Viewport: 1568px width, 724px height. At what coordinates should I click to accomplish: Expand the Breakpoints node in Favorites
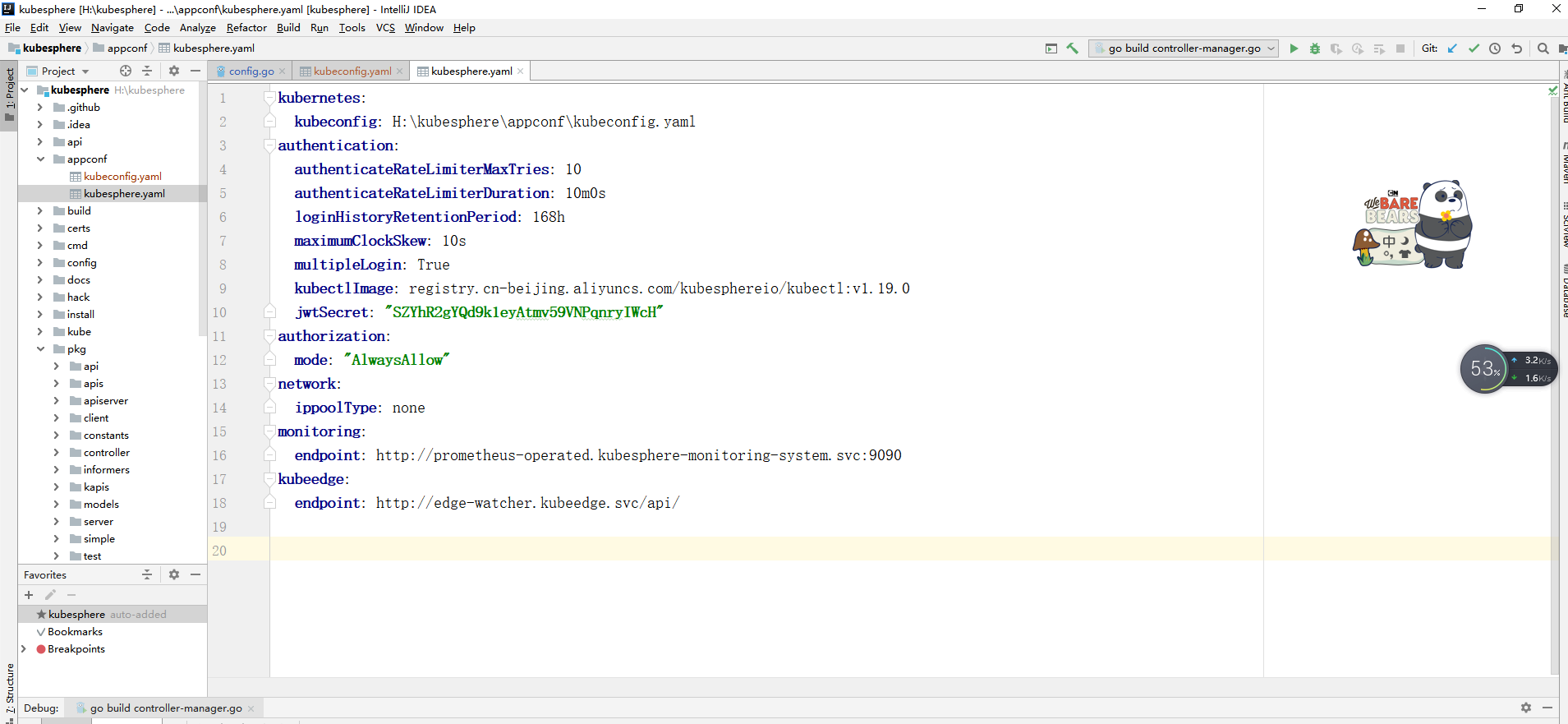23,649
